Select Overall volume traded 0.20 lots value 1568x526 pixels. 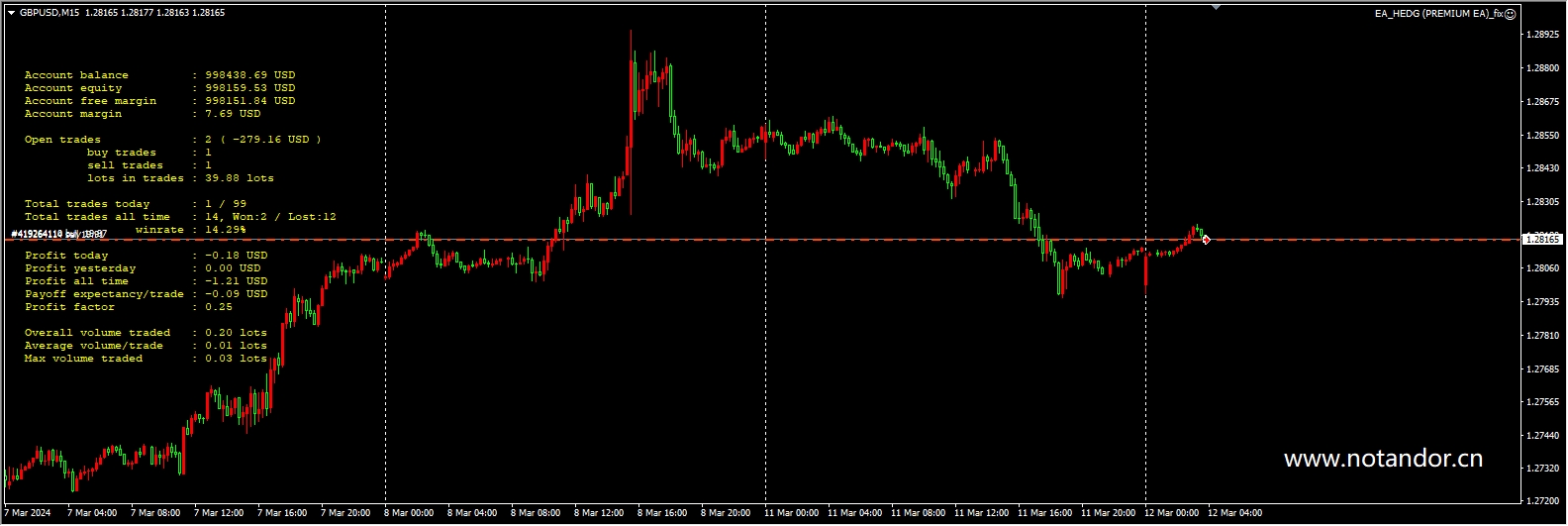point(236,333)
